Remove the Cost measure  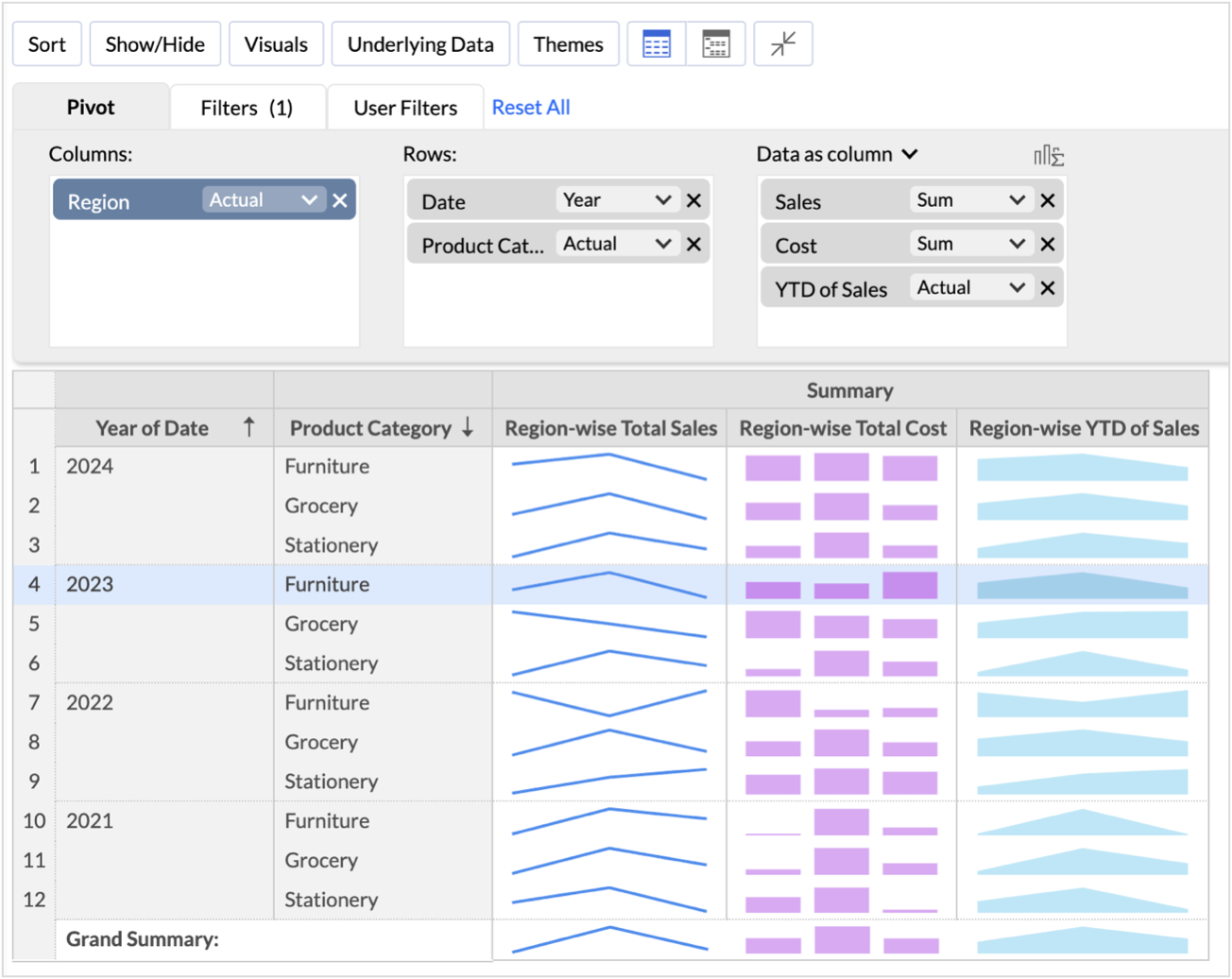click(1049, 244)
